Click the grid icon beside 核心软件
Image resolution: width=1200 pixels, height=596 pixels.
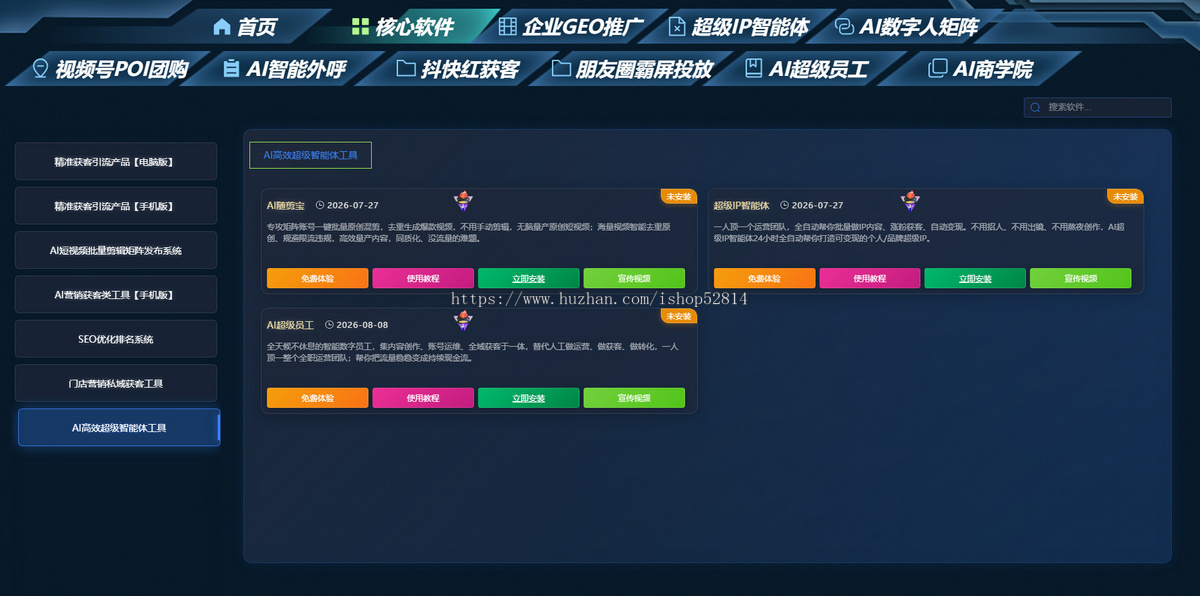tap(360, 27)
